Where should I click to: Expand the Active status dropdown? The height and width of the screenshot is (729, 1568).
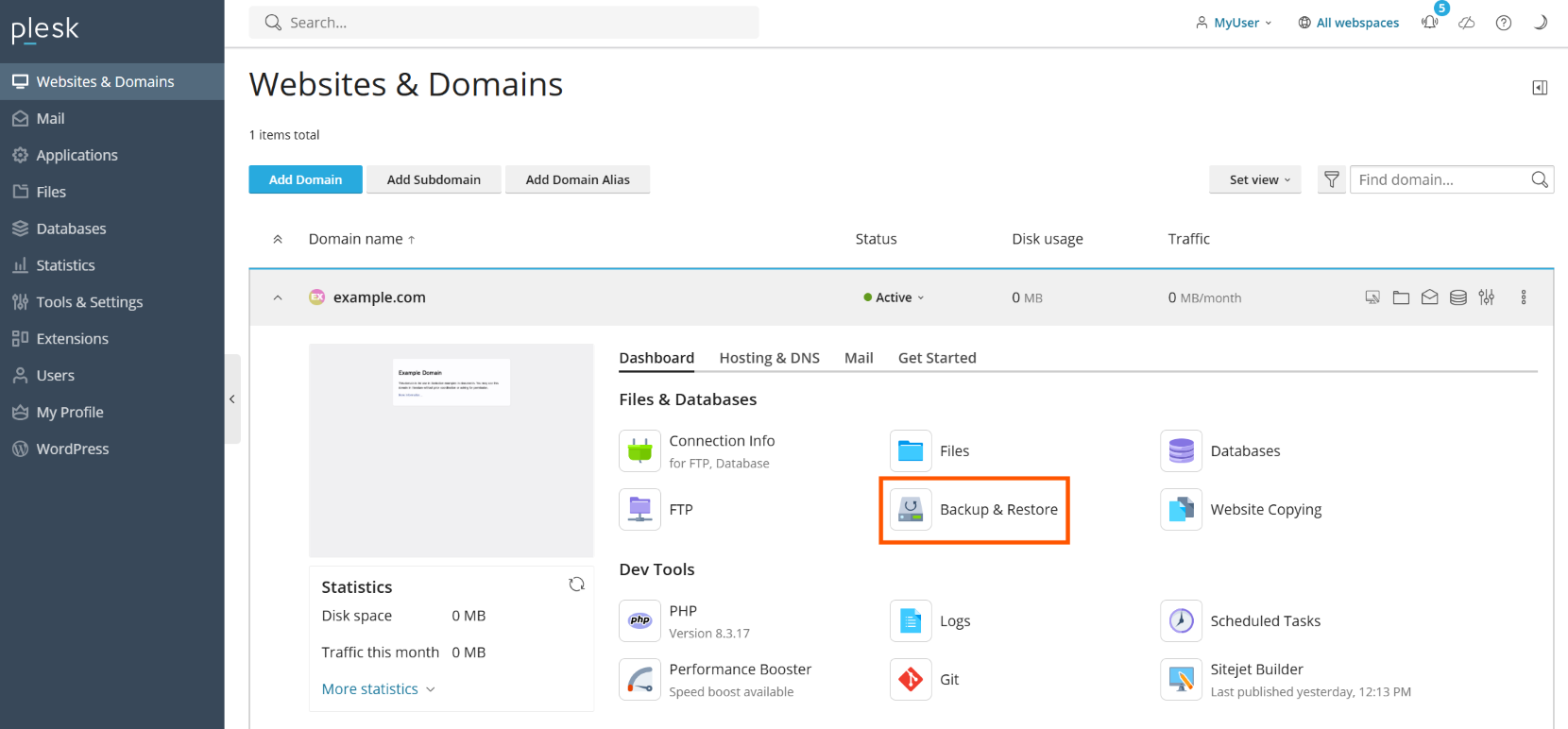(895, 297)
